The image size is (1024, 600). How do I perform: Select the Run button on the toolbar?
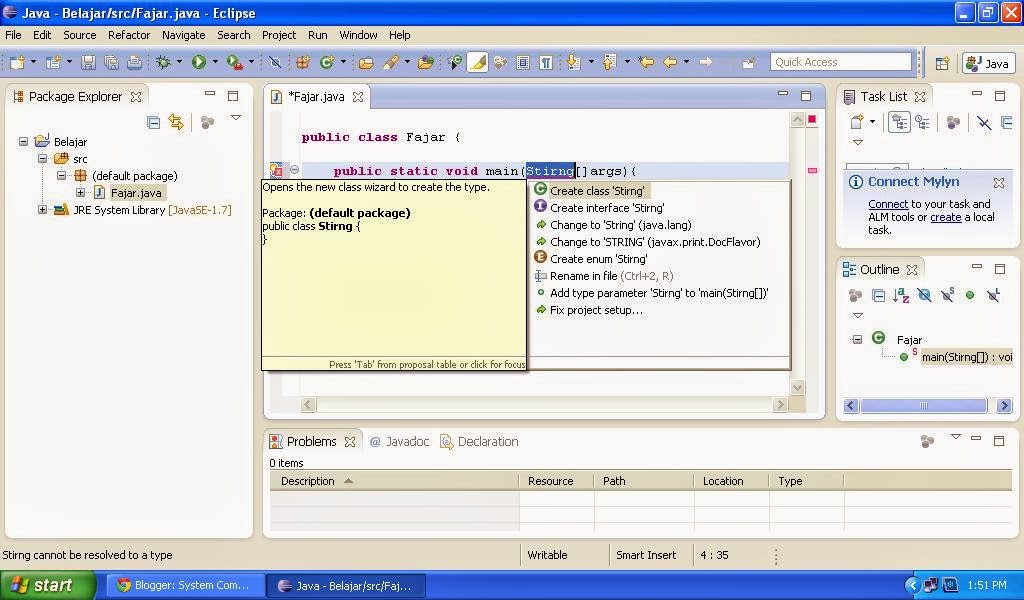197,62
